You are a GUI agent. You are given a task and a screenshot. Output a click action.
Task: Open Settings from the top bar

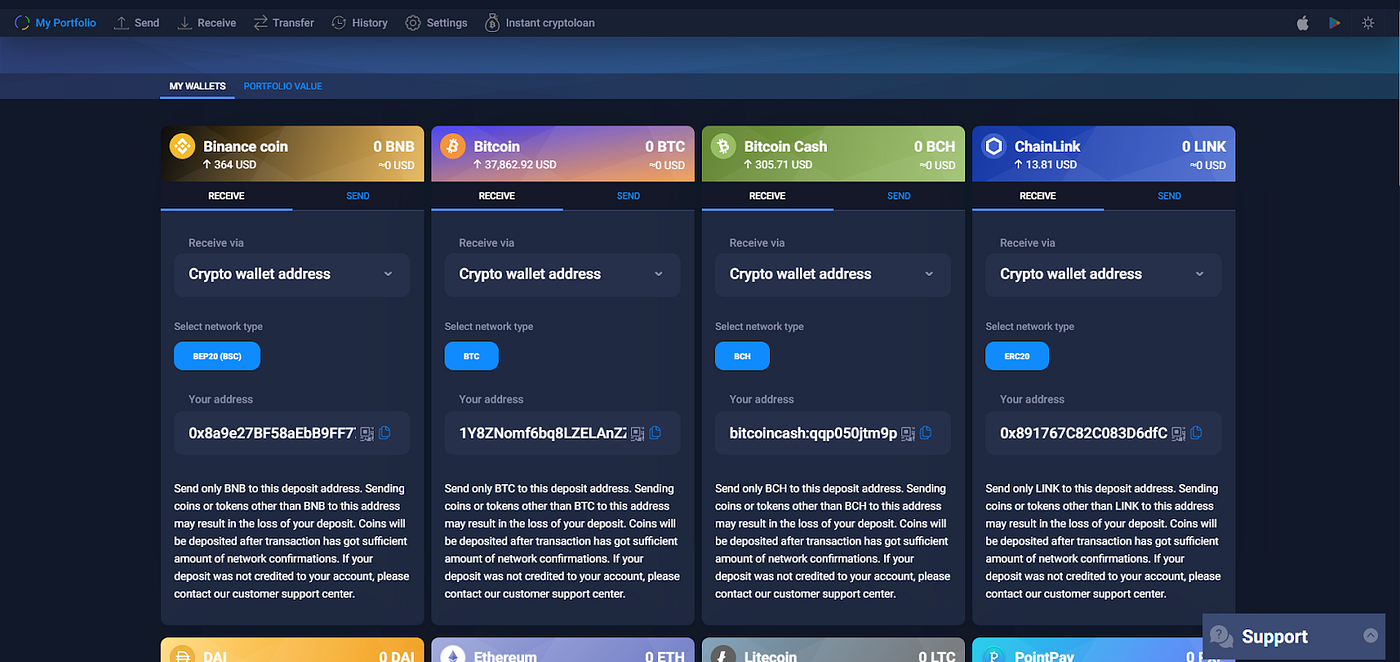[436, 22]
